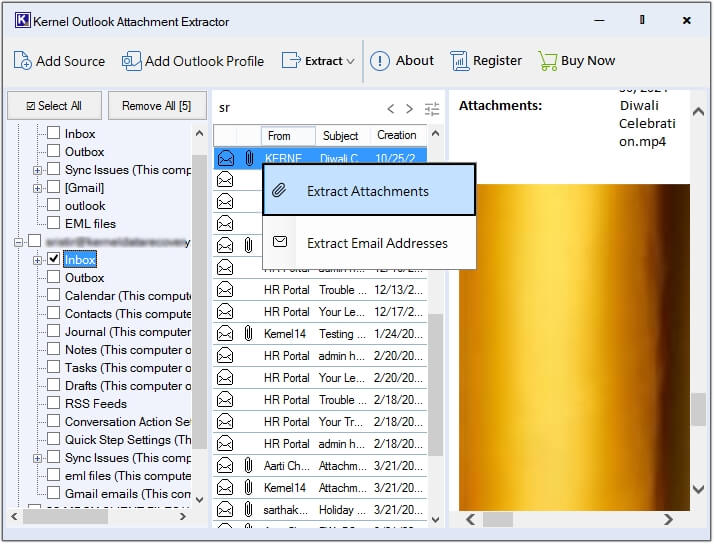This screenshot has width=714, height=544.
Task: Check the Calendar folder checkbox
Action: [54, 295]
